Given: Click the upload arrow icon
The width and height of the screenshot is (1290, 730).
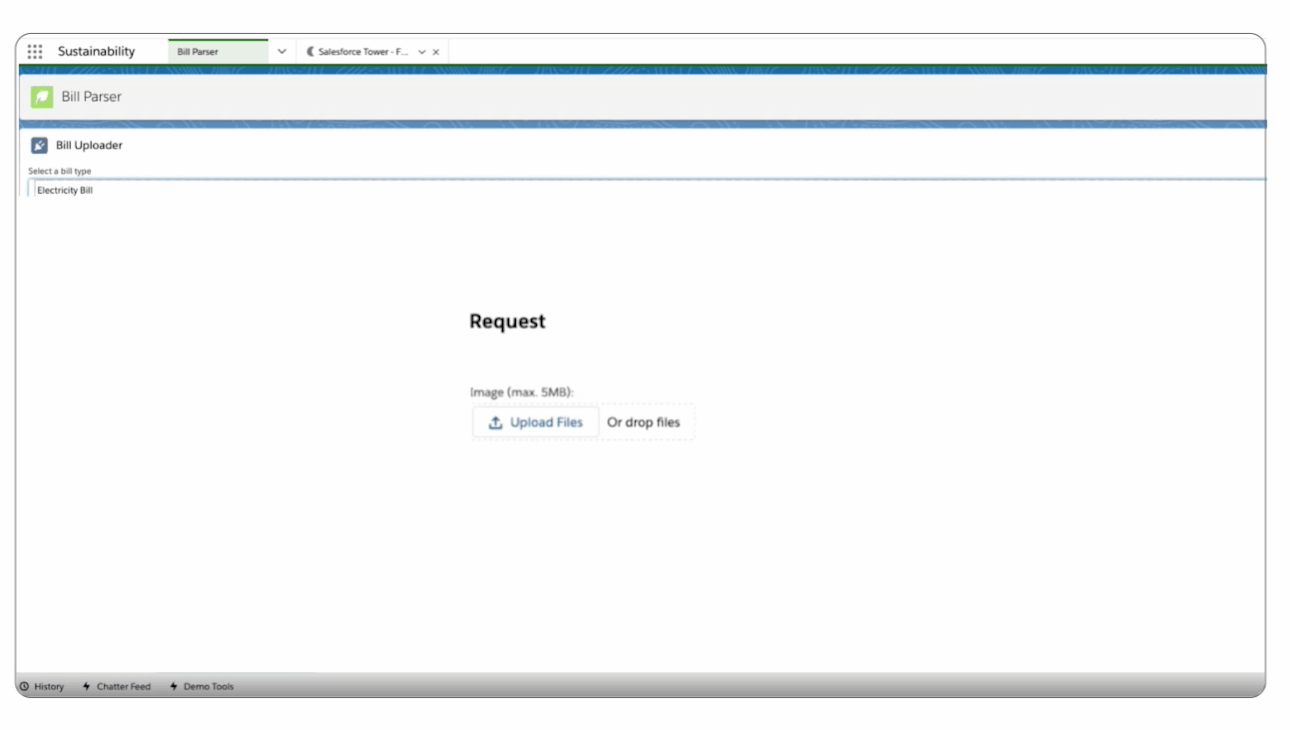Looking at the screenshot, I should coord(495,422).
